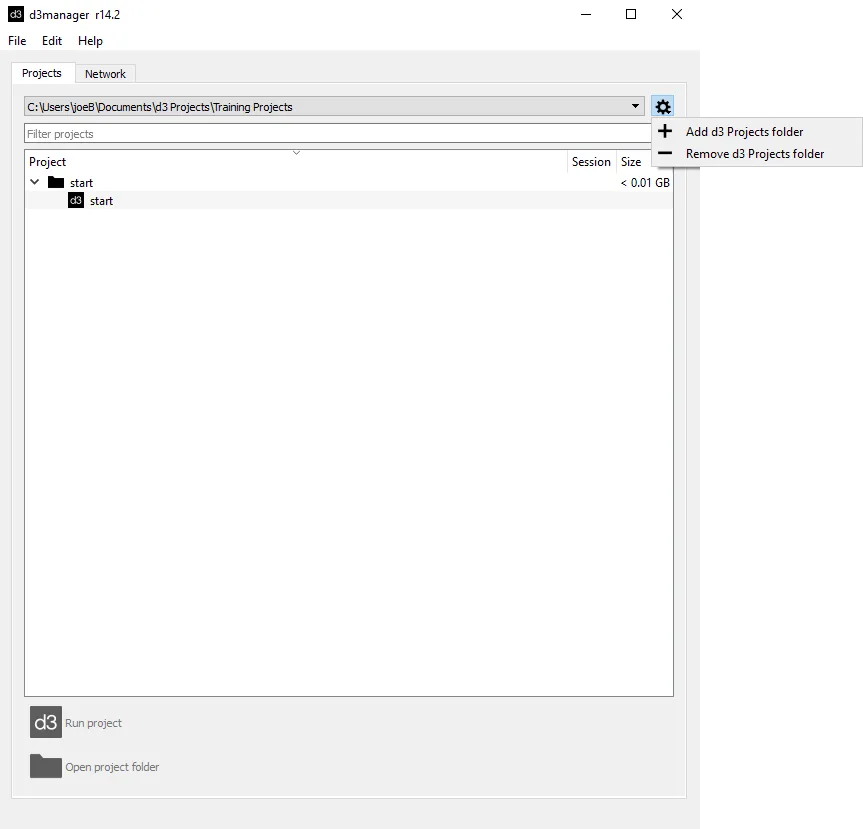Select the start project entry

101,200
